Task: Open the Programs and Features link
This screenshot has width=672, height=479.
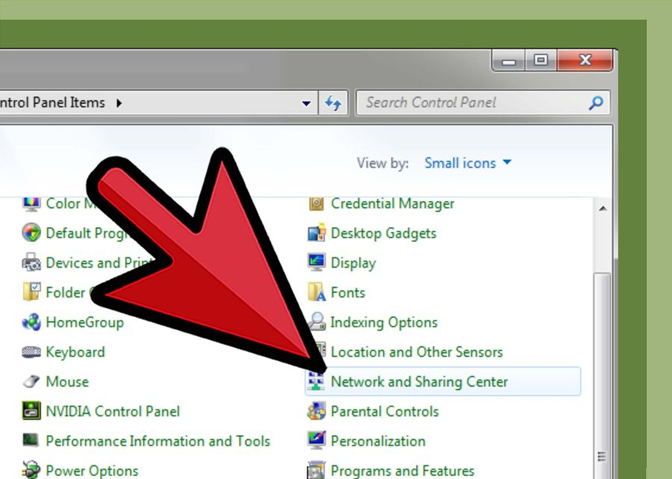Action: (x=402, y=471)
